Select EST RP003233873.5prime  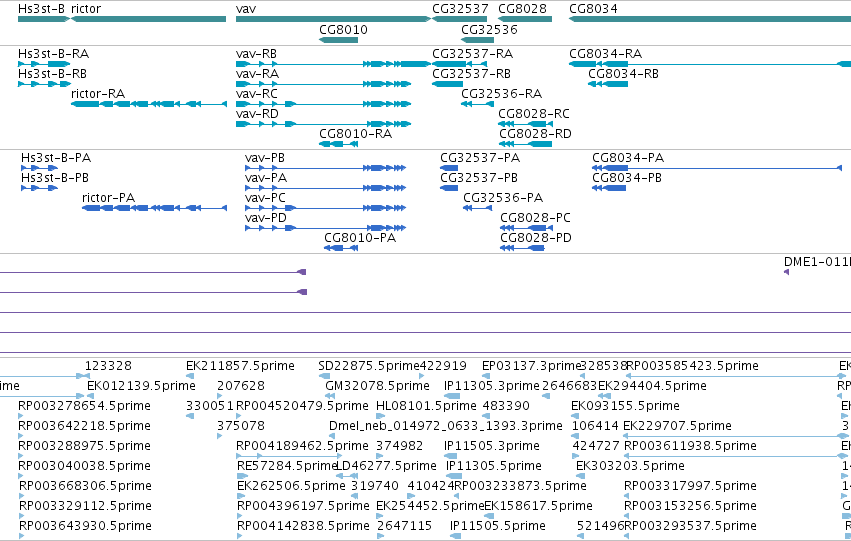click(x=520, y=486)
